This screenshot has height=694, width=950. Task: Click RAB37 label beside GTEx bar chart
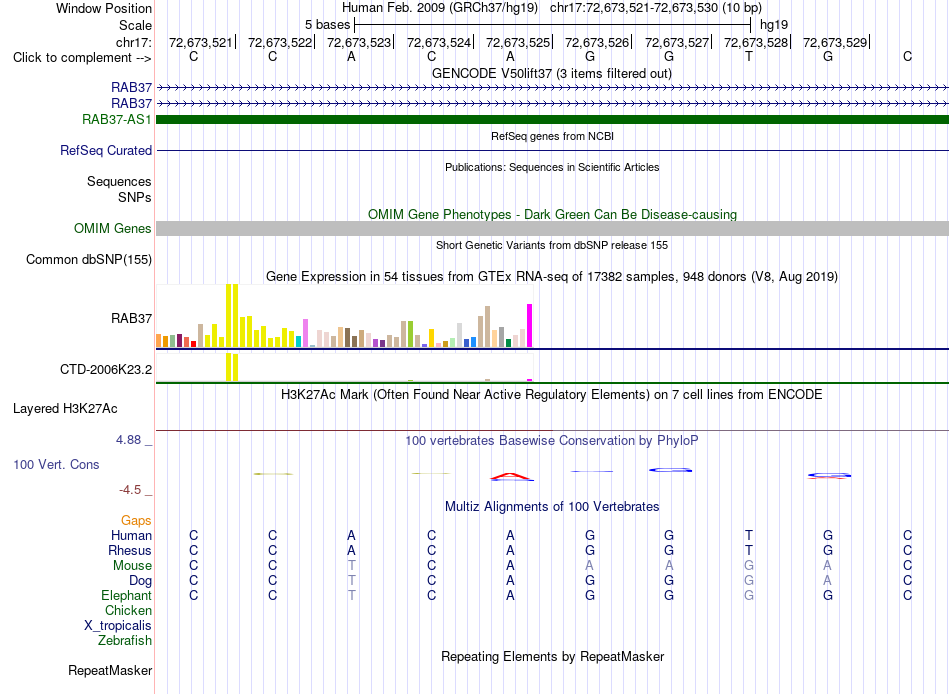(x=131, y=318)
